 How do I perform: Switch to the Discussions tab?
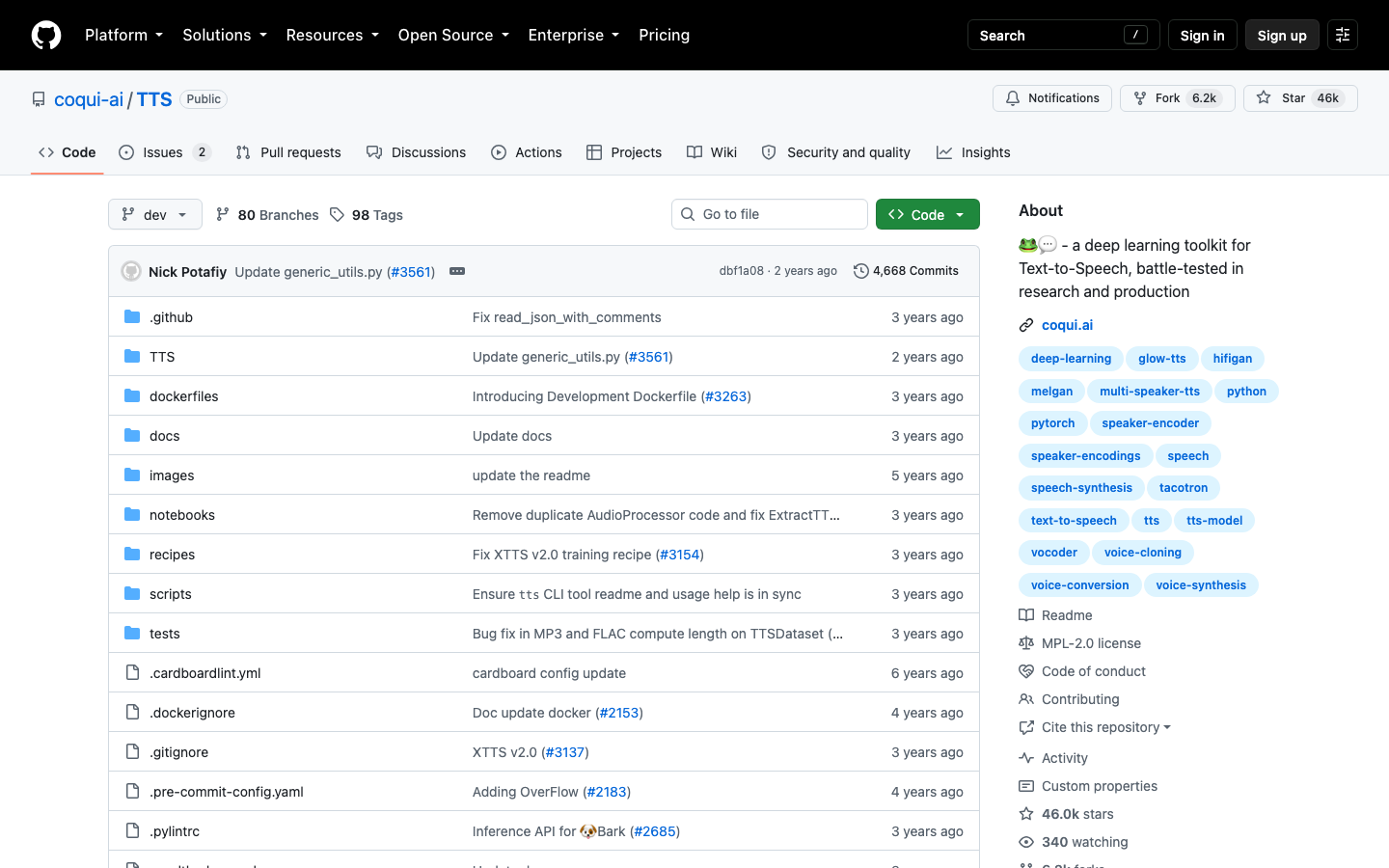[416, 152]
